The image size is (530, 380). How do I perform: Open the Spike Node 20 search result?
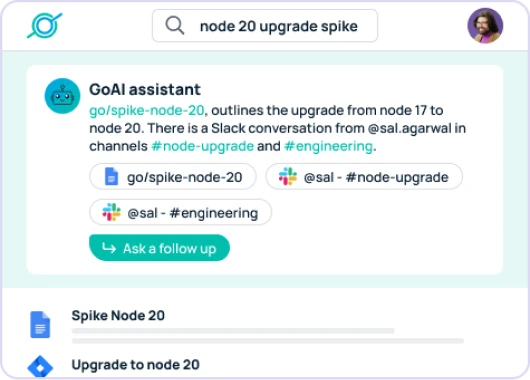[118, 315]
